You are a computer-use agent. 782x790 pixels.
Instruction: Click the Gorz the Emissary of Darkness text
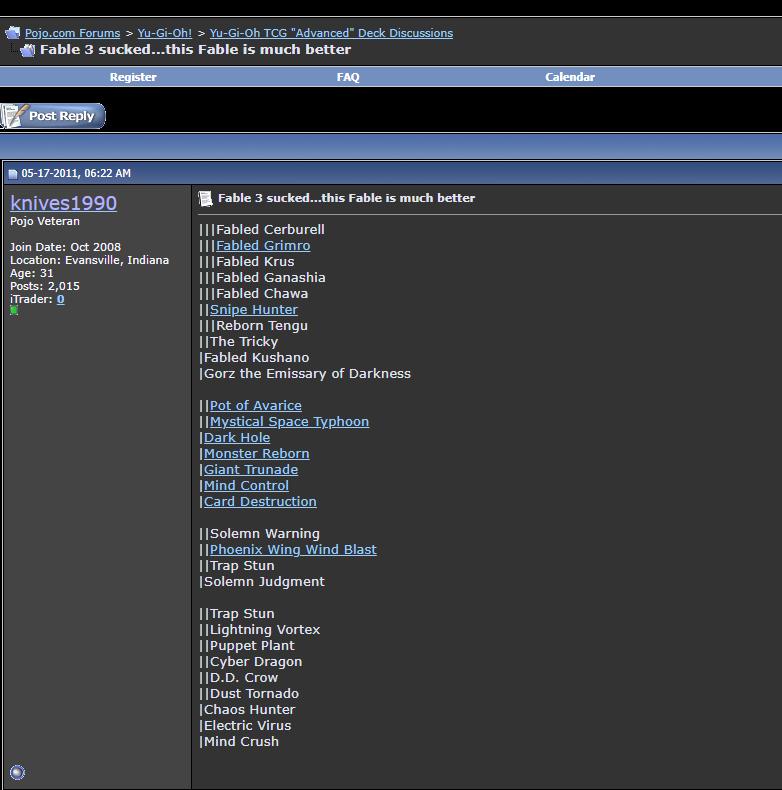(x=305, y=373)
